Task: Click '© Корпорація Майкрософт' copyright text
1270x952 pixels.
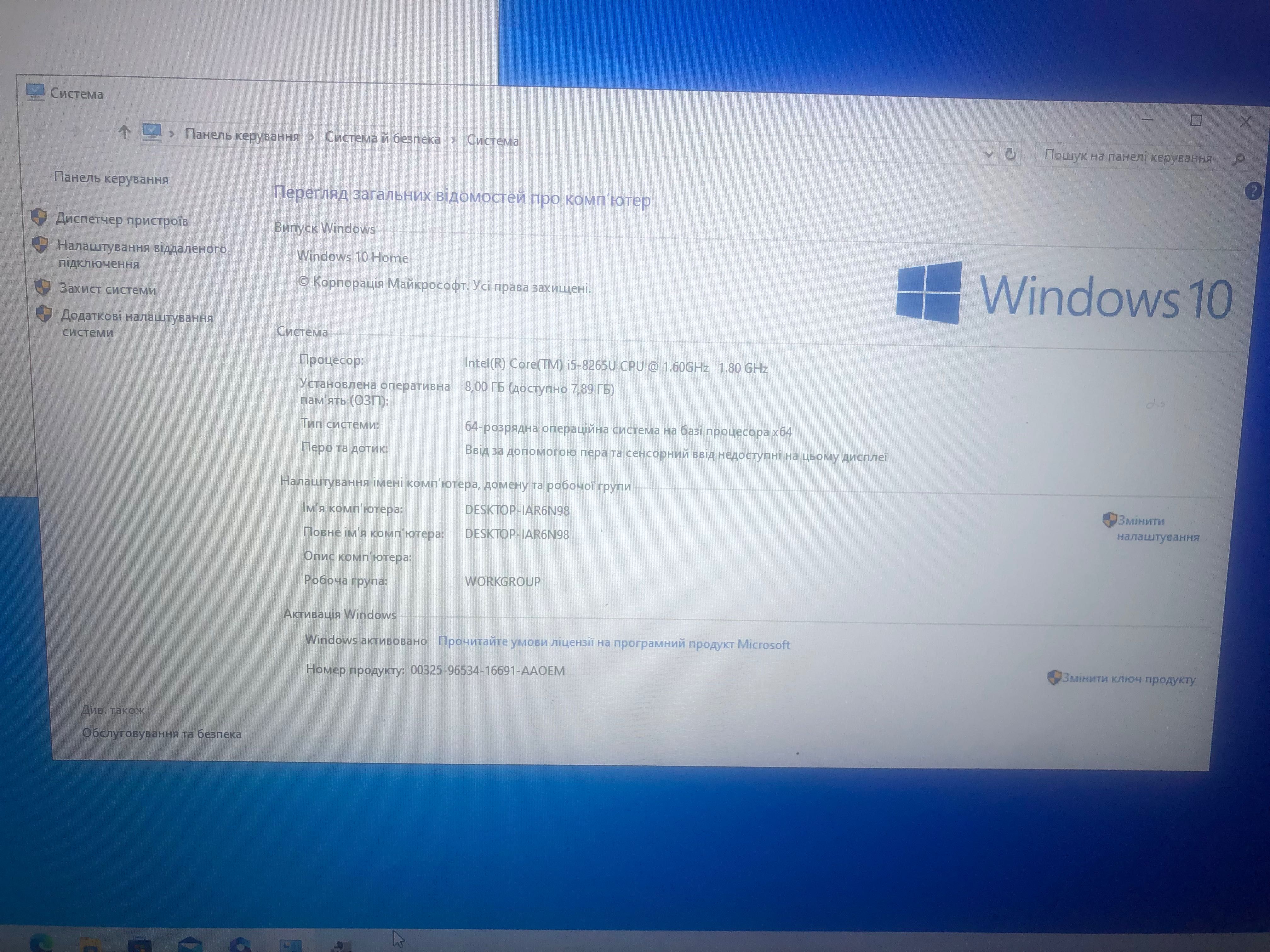Action: (444, 285)
